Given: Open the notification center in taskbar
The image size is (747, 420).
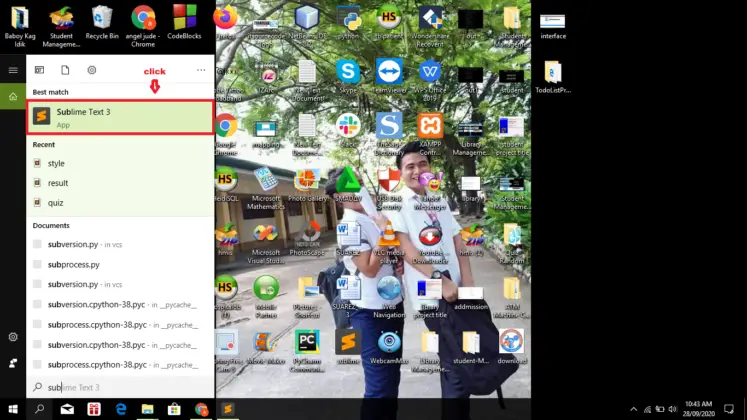Looking at the screenshot, I should 730,409.
